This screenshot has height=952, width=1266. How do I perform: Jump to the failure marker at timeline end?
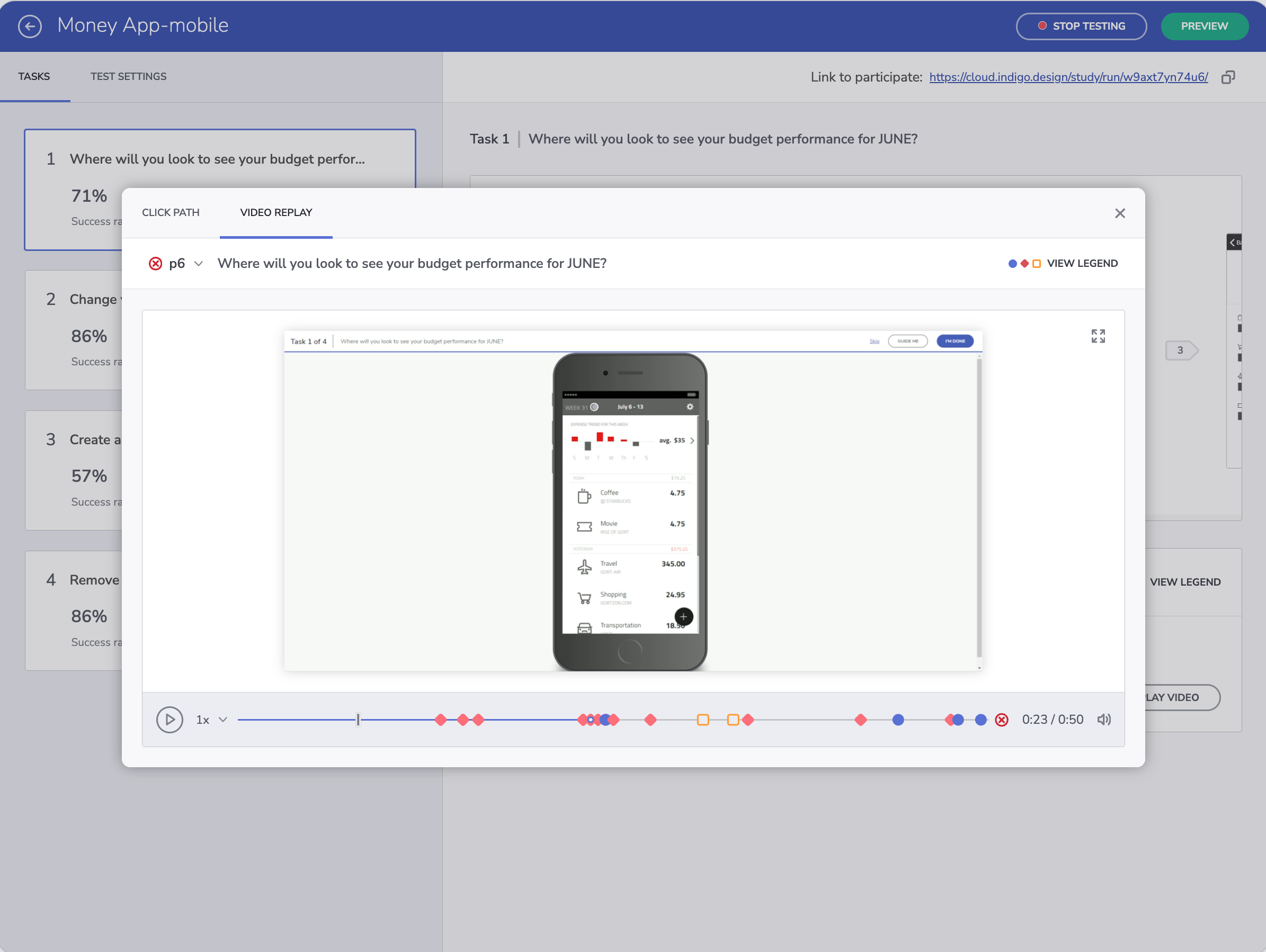[1002, 720]
